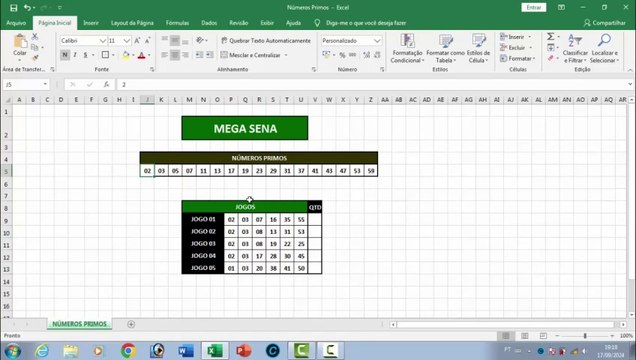Image resolution: width=636 pixels, height=360 pixels.
Task: Align cell text to the right
Action: [185, 55]
